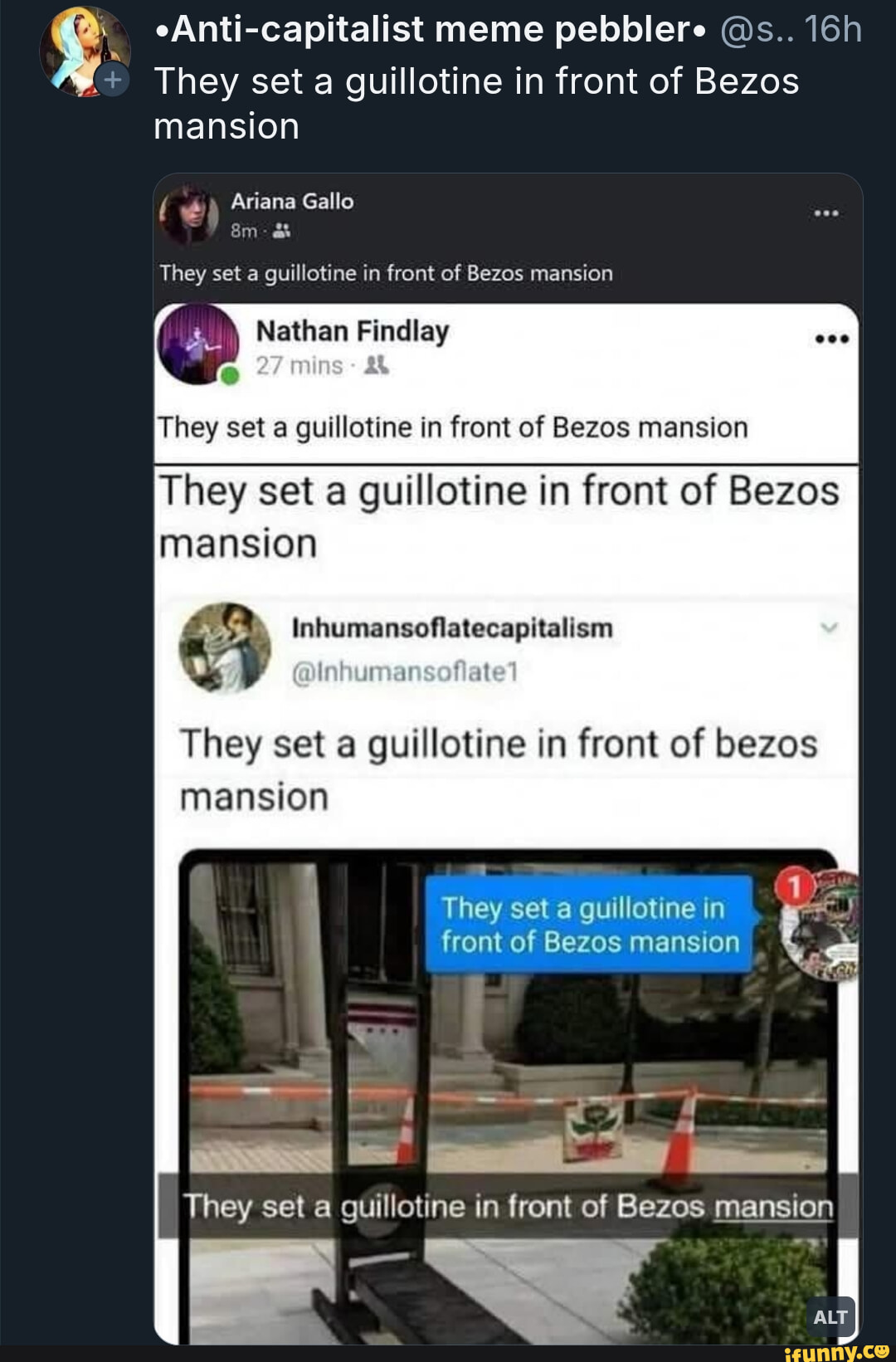The height and width of the screenshot is (1362, 896).
Task: Click the ifunny.co watermark logo
Action: pyautogui.click(x=839, y=1351)
